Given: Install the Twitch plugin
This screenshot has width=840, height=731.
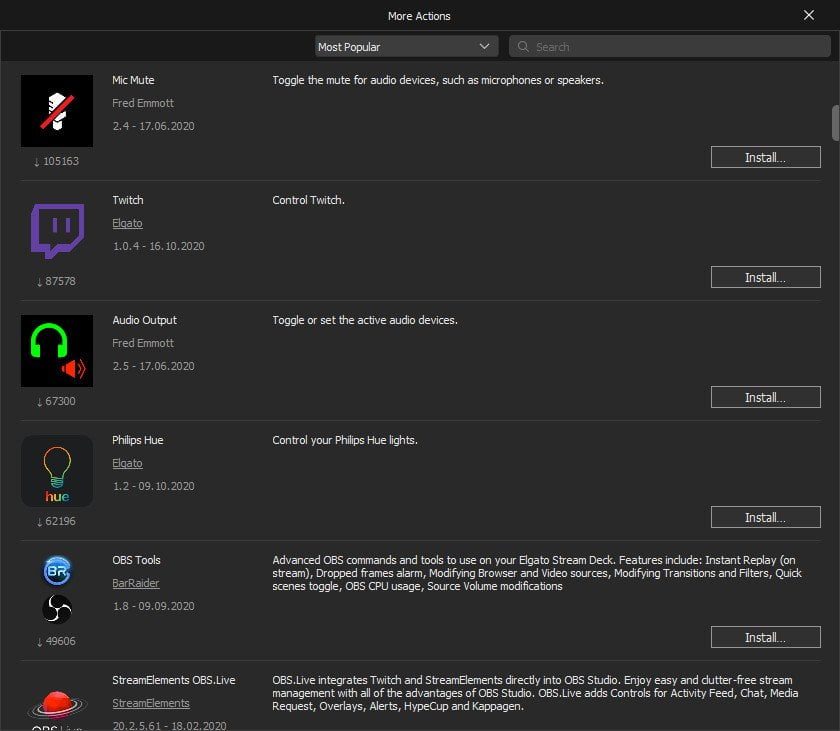Looking at the screenshot, I should point(766,277).
